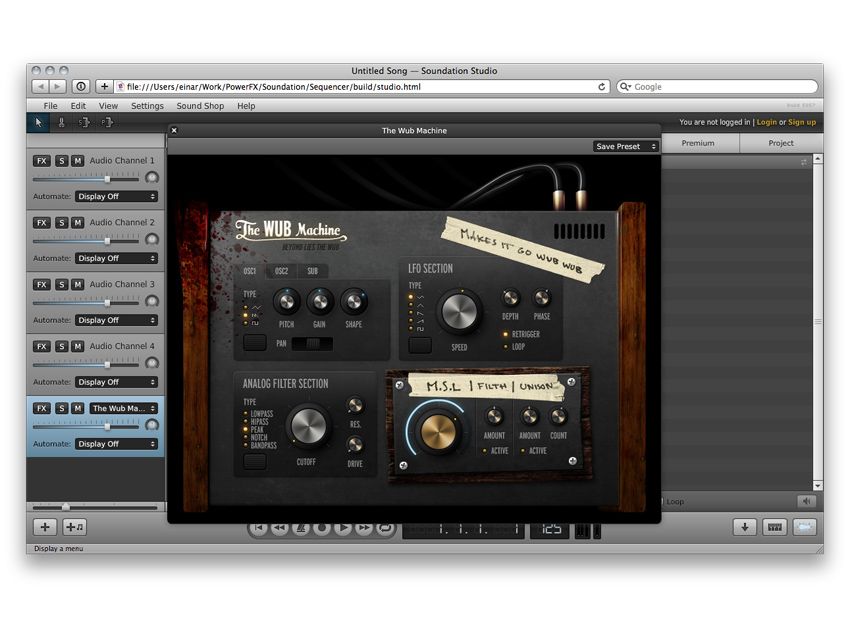Change Display Off setting on Audio Channel 4
850x638 pixels.
click(116, 381)
